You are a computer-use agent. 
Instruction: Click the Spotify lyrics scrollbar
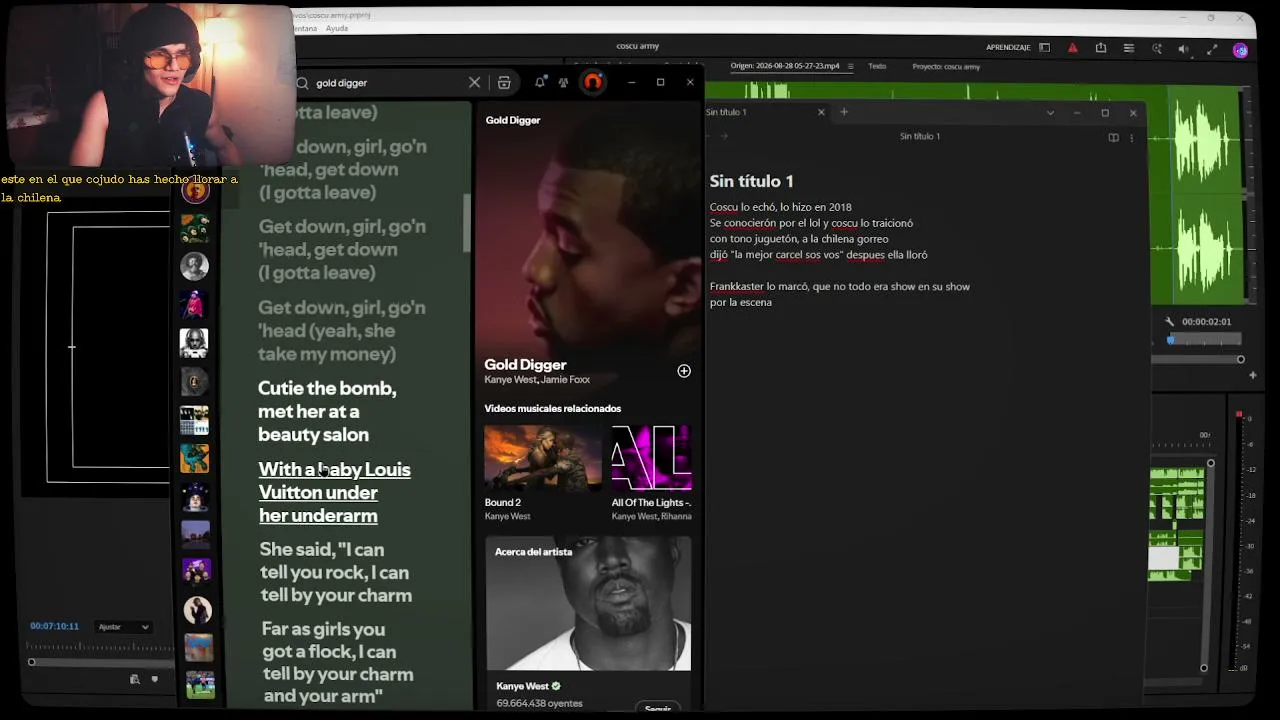466,224
